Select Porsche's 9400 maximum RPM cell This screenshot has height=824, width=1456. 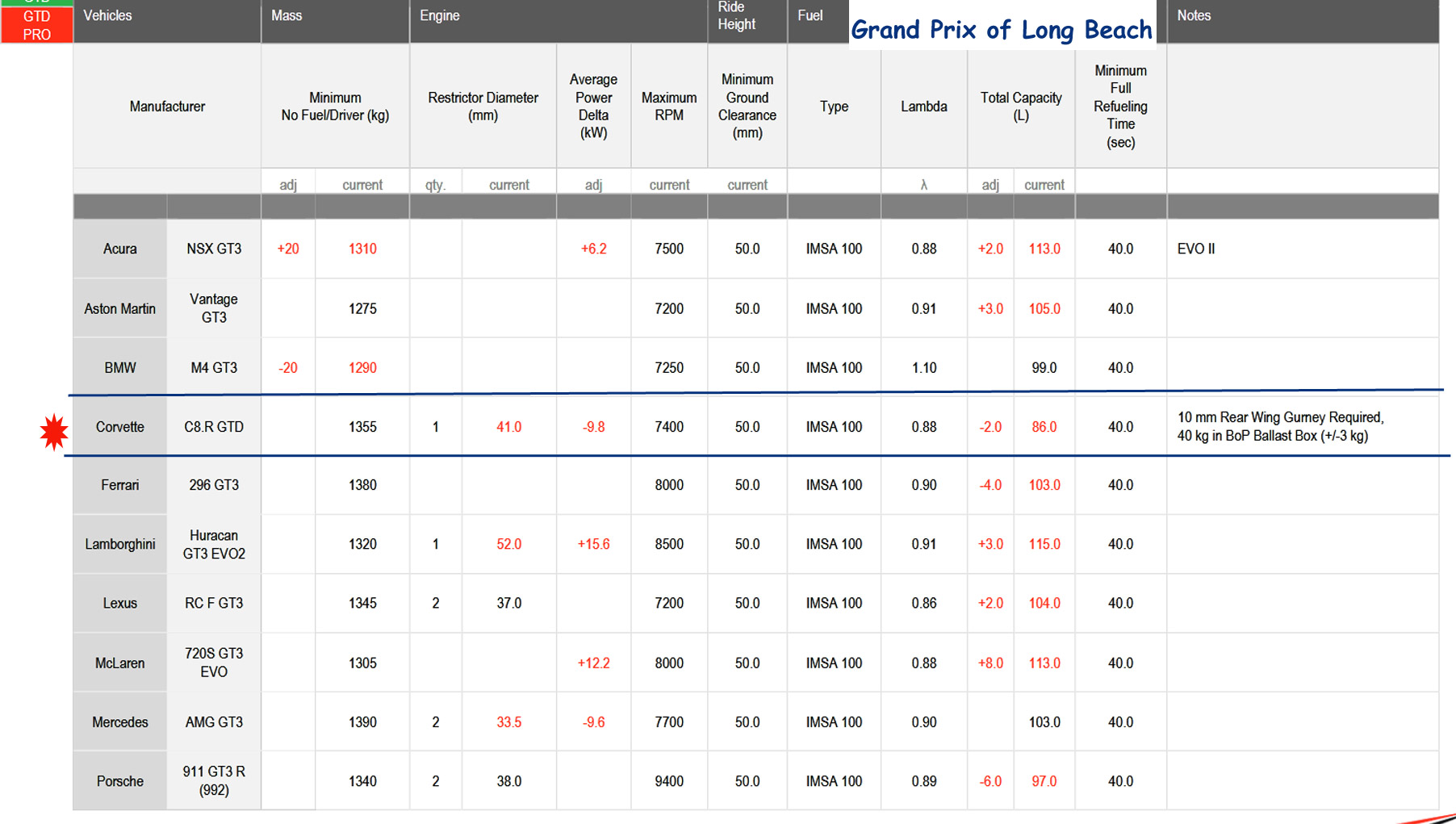click(669, 781)
